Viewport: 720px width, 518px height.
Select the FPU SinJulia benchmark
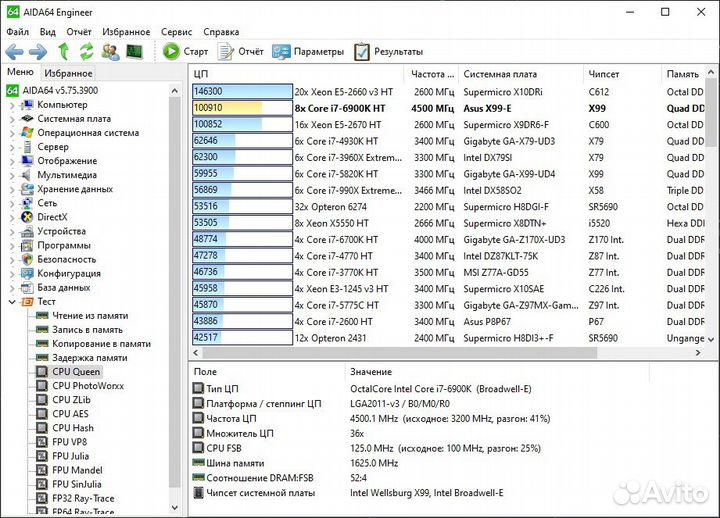click(77, 484)
